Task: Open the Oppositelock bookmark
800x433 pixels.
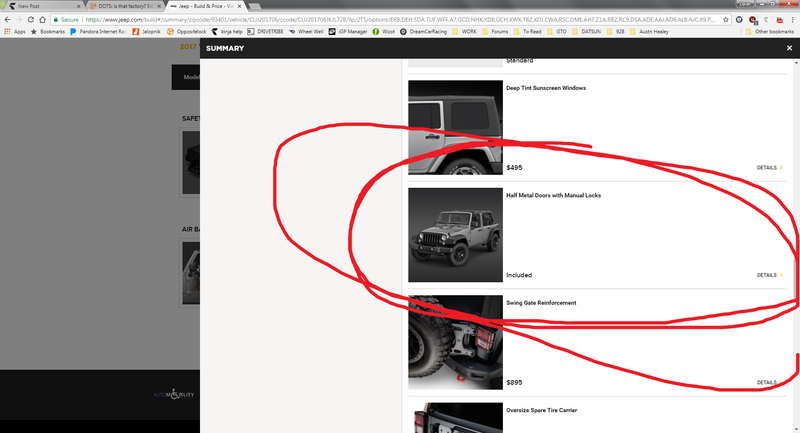Action: point(187,32)
